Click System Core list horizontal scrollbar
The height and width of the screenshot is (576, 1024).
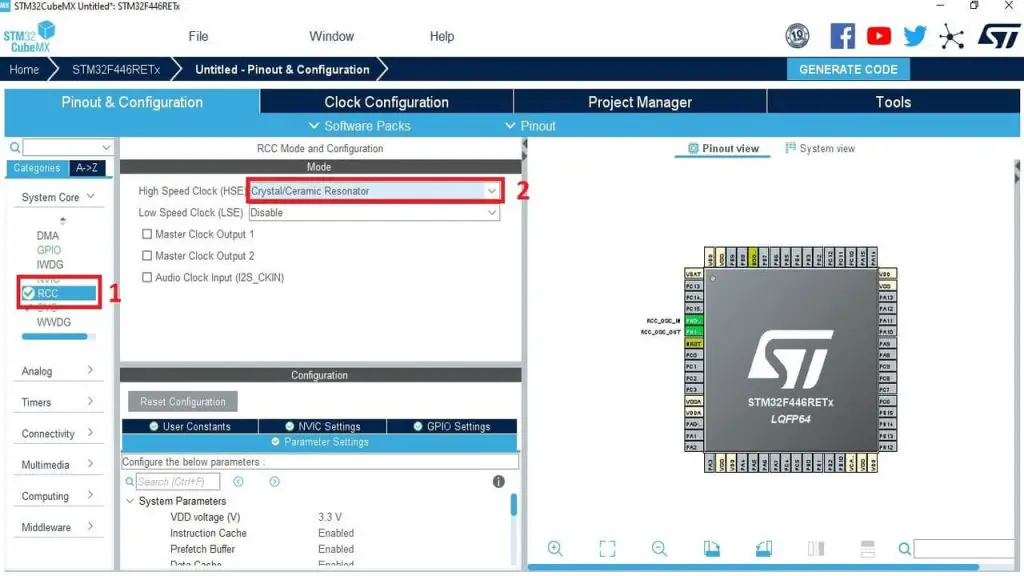coord(54,337)
